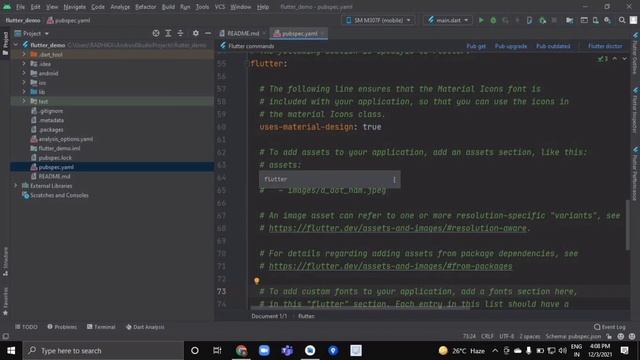Image resolution: width=640 pixels, height=360 pixels.
Task: Open Flutter Outline side panel
Action: click(635, 53)
